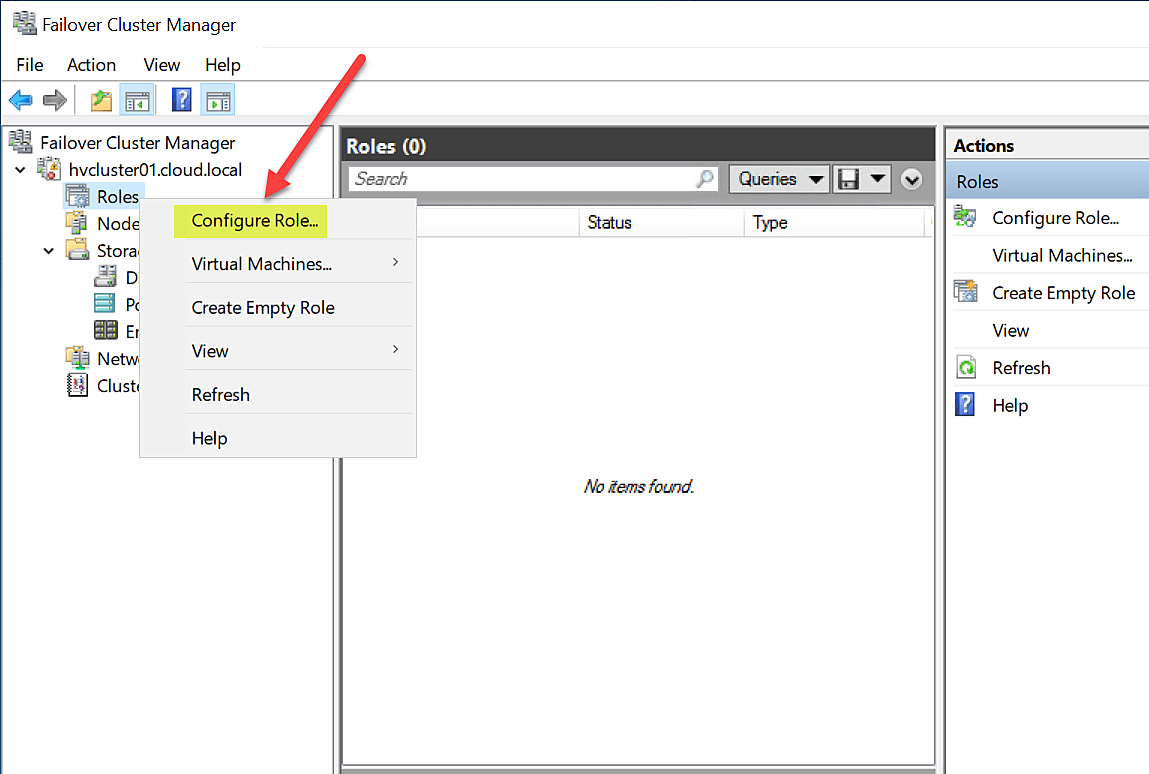Click the Back arrow toolbar icon
The height and width of the screenshot is (774, 1149).
(21, 100)
